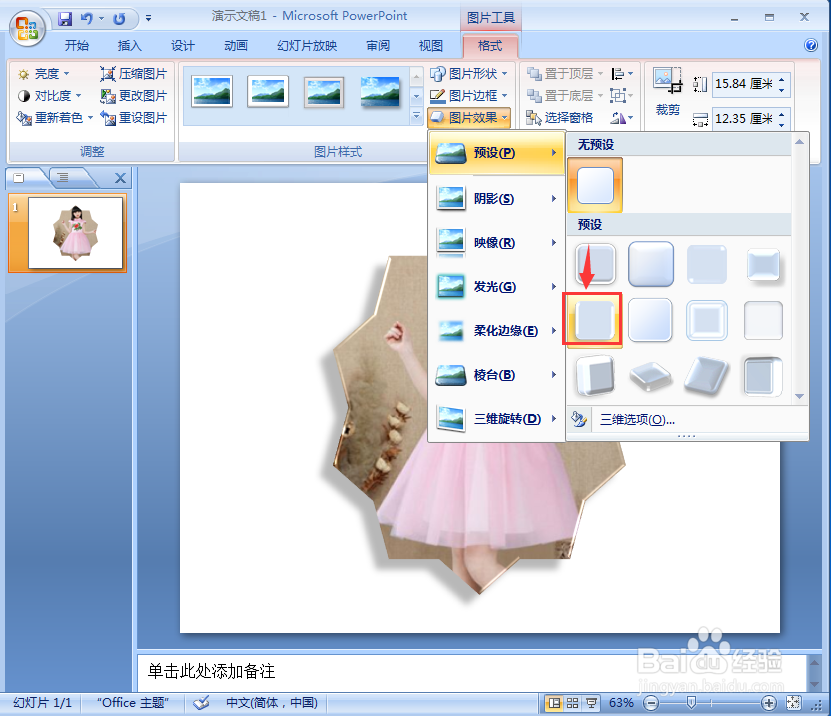Open the Brightness (亮度) dropdown
The image size is (831, 716).
43,74
